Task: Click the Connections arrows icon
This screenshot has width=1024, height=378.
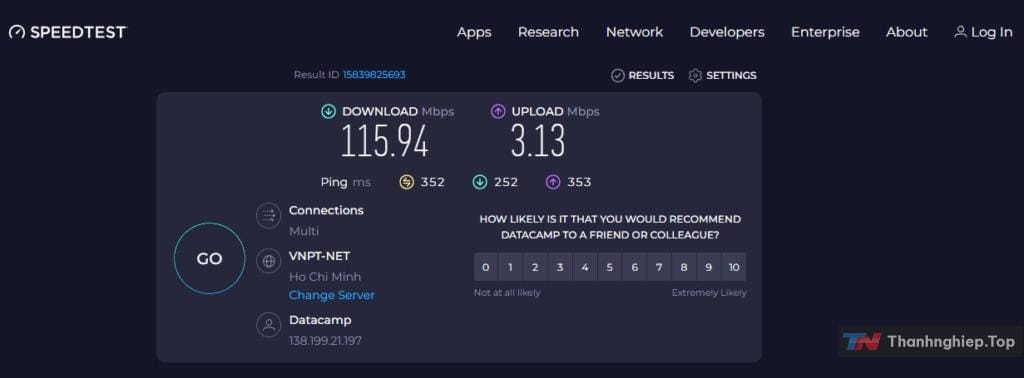Action: pyautogui.click(x=268, y=215)
